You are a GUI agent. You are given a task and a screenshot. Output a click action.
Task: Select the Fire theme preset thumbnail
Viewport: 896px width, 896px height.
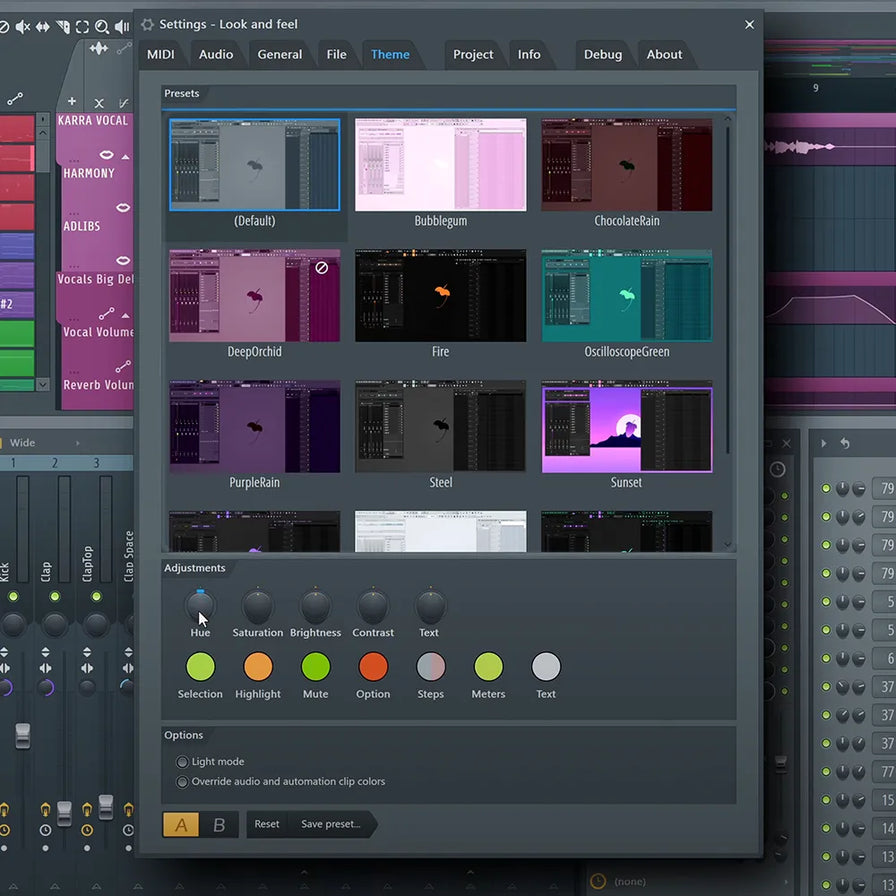pyautogui.click(x=441, y=295)
